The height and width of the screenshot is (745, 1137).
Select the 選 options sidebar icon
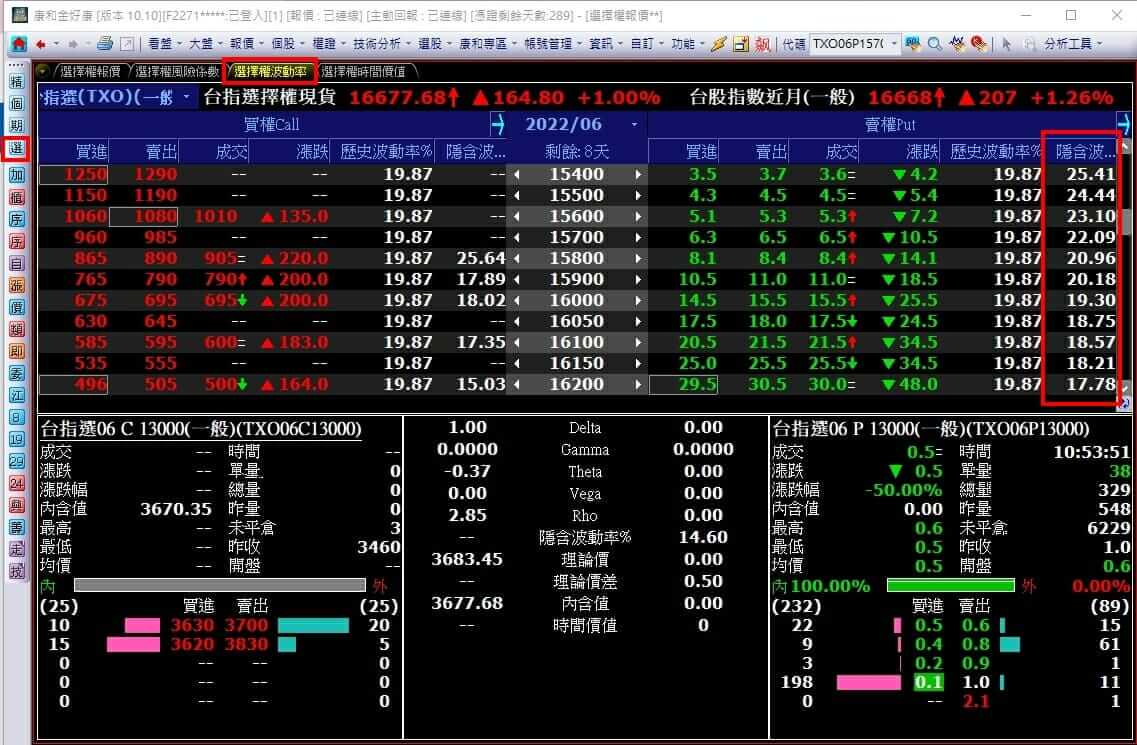[x=16, y=149]
